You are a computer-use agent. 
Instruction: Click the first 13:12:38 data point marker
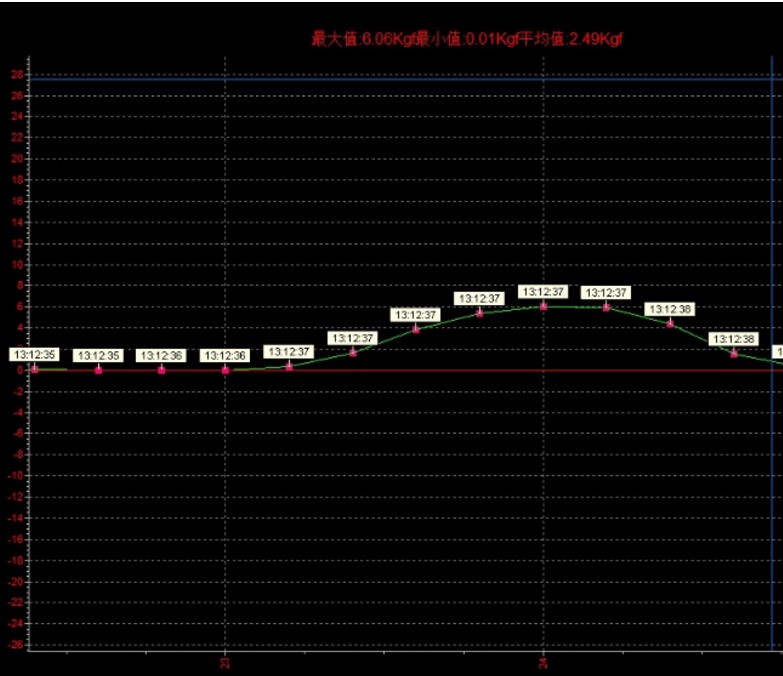coord(670,323)
